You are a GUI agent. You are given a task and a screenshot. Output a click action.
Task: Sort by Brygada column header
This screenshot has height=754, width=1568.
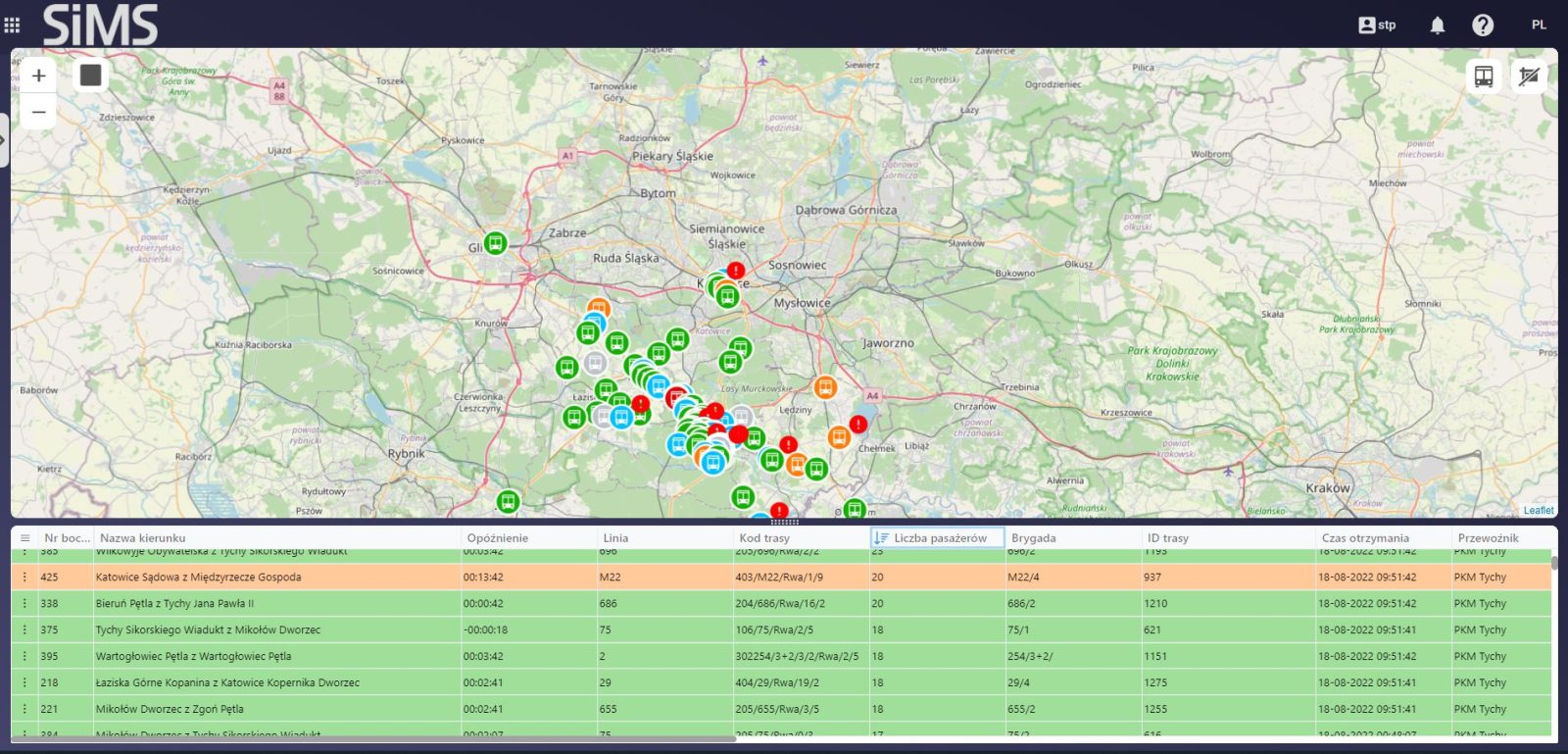tap(1033, 537)
